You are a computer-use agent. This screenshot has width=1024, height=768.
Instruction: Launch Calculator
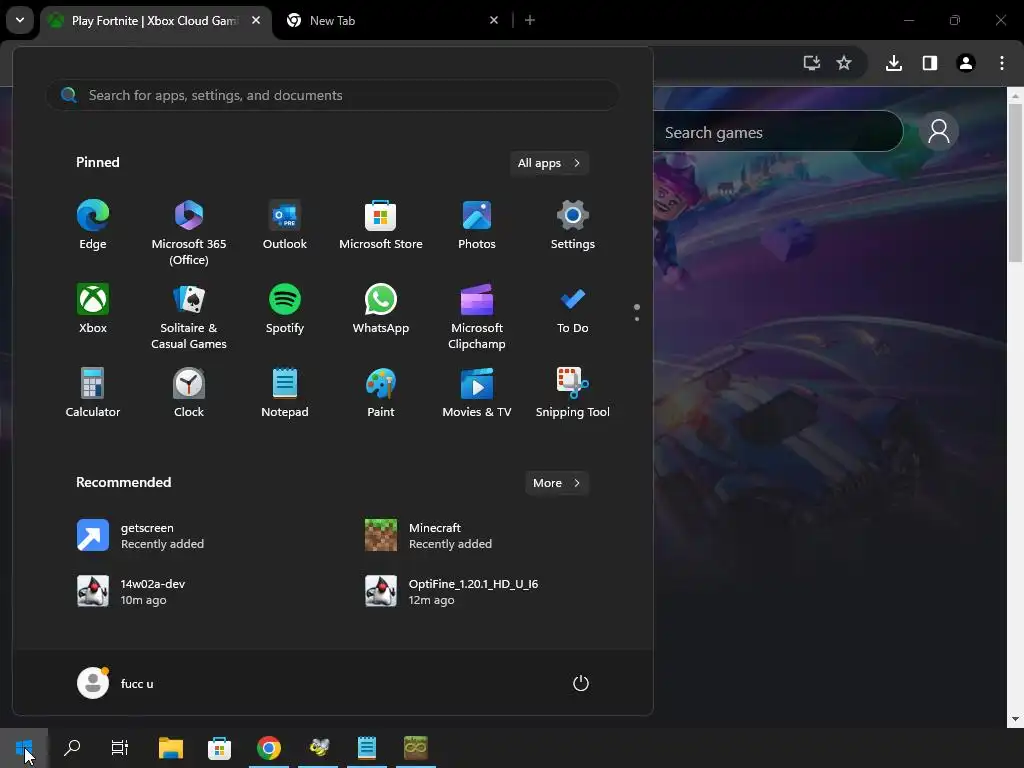click(x=93, y=392)
